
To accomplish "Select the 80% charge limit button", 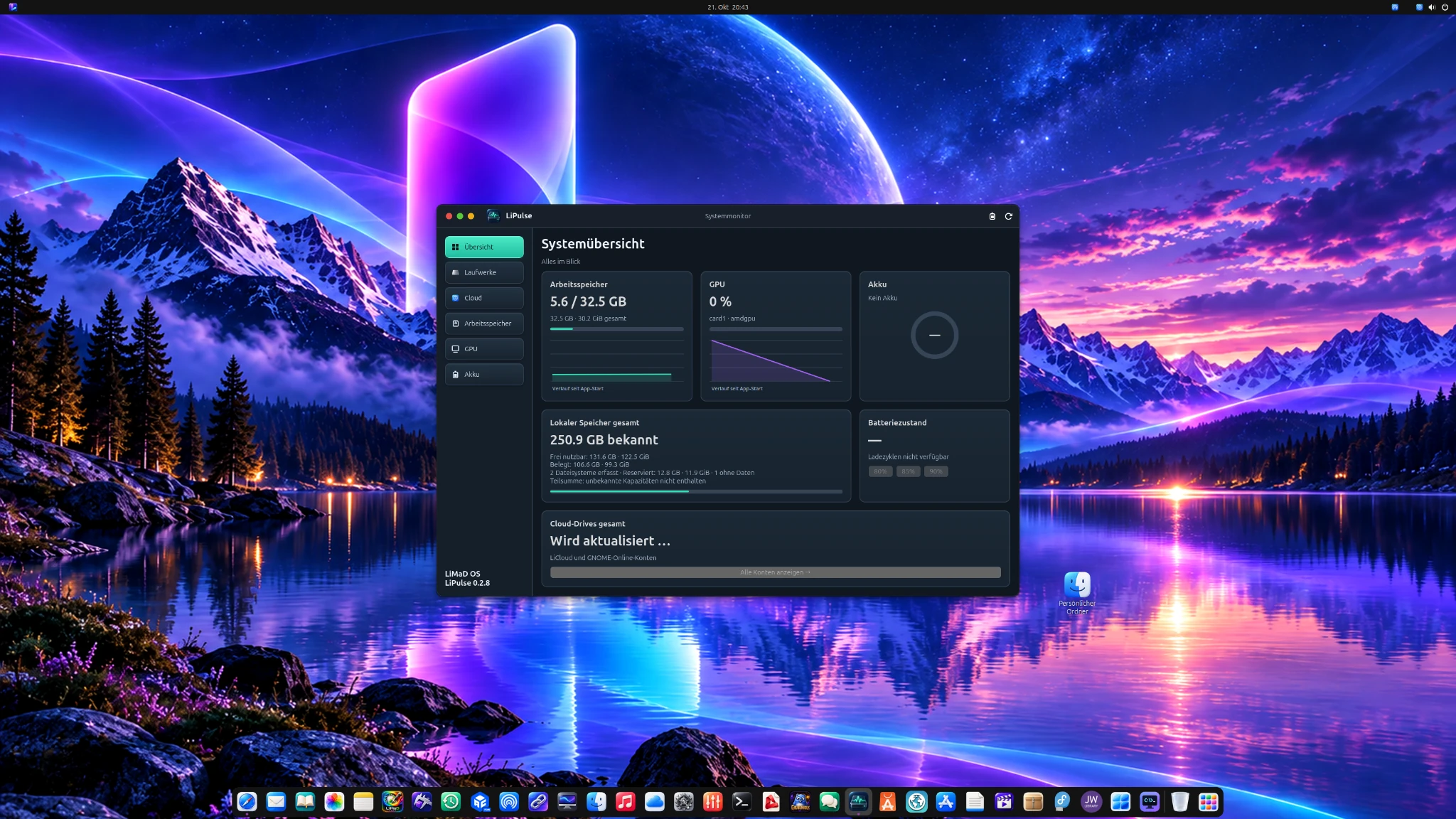I will click(x=880, y=471).
